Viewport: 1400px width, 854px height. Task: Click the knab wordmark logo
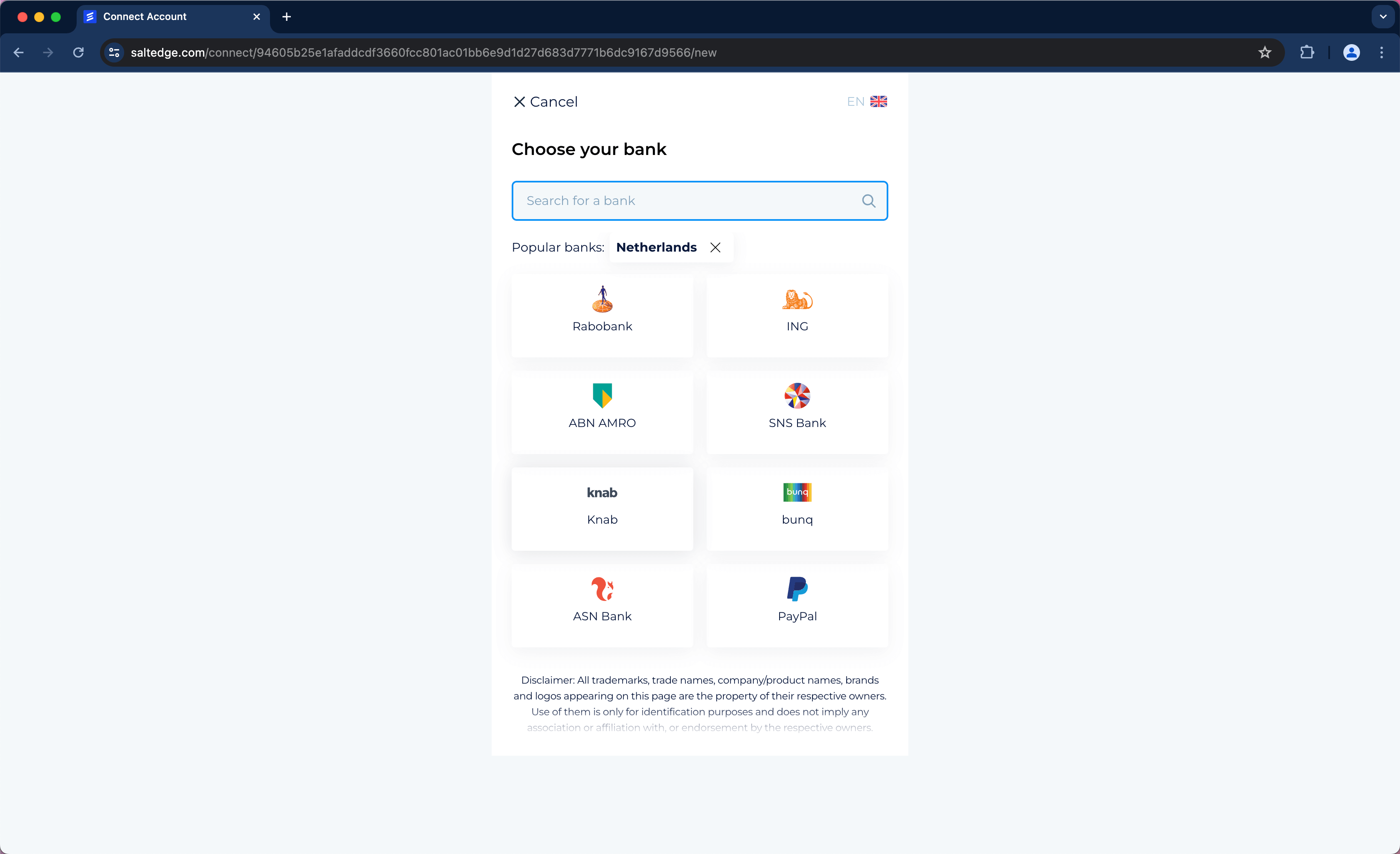pos(602,493)
